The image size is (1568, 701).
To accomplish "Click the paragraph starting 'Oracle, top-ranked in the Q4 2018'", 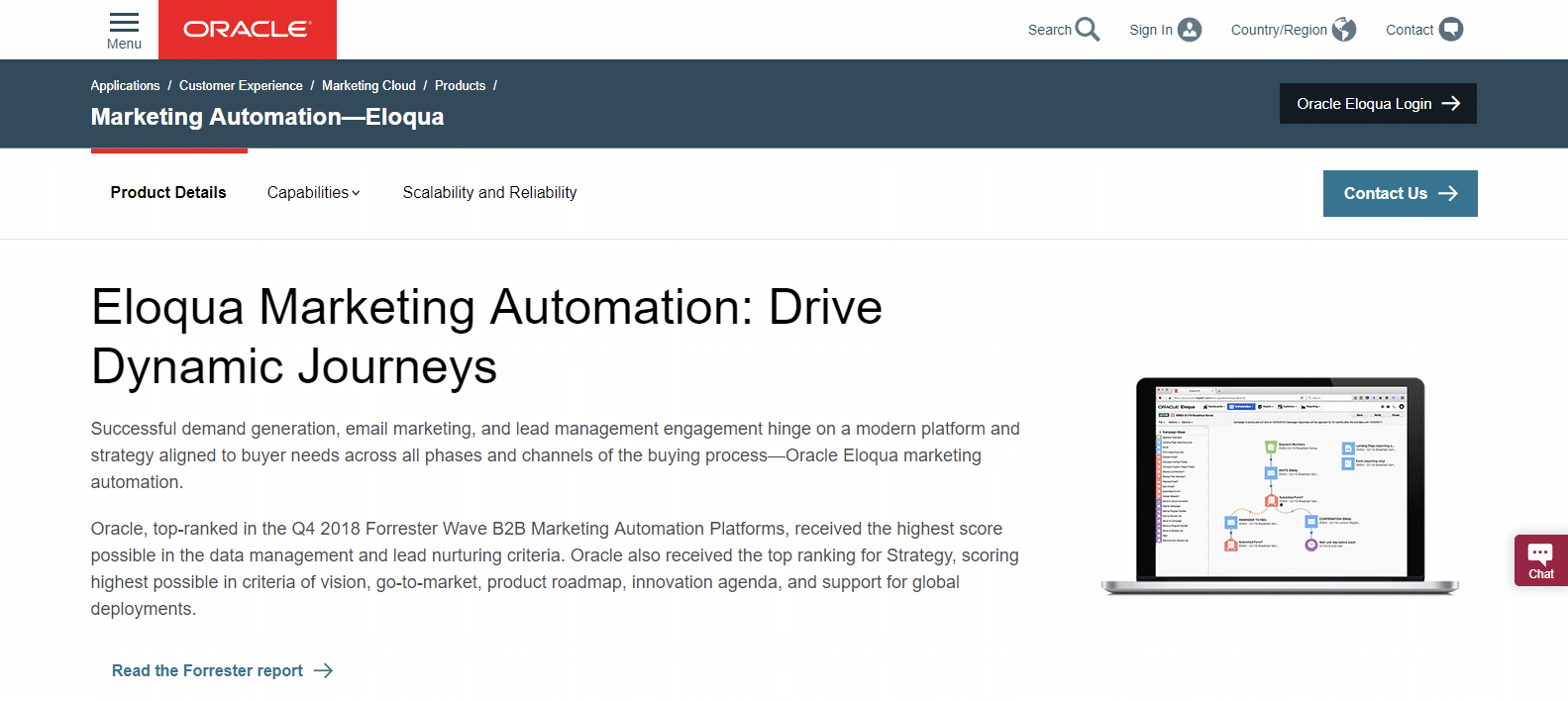I will pyautogui.click(x=555, y=569).
